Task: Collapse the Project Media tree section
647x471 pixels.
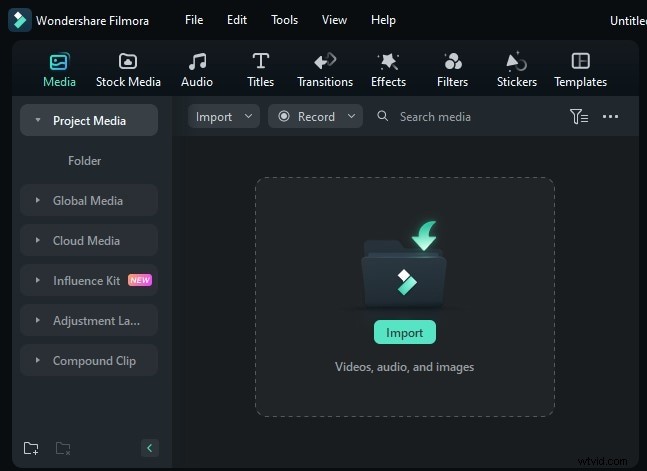Action: (38, 120)
